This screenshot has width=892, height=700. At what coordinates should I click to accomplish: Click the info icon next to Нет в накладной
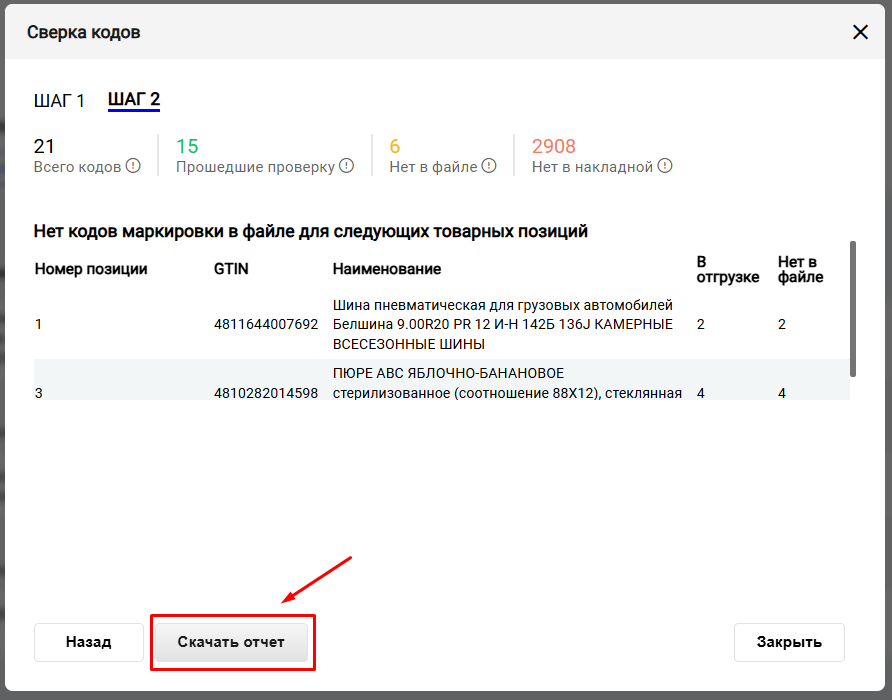[x=665, y=167]
